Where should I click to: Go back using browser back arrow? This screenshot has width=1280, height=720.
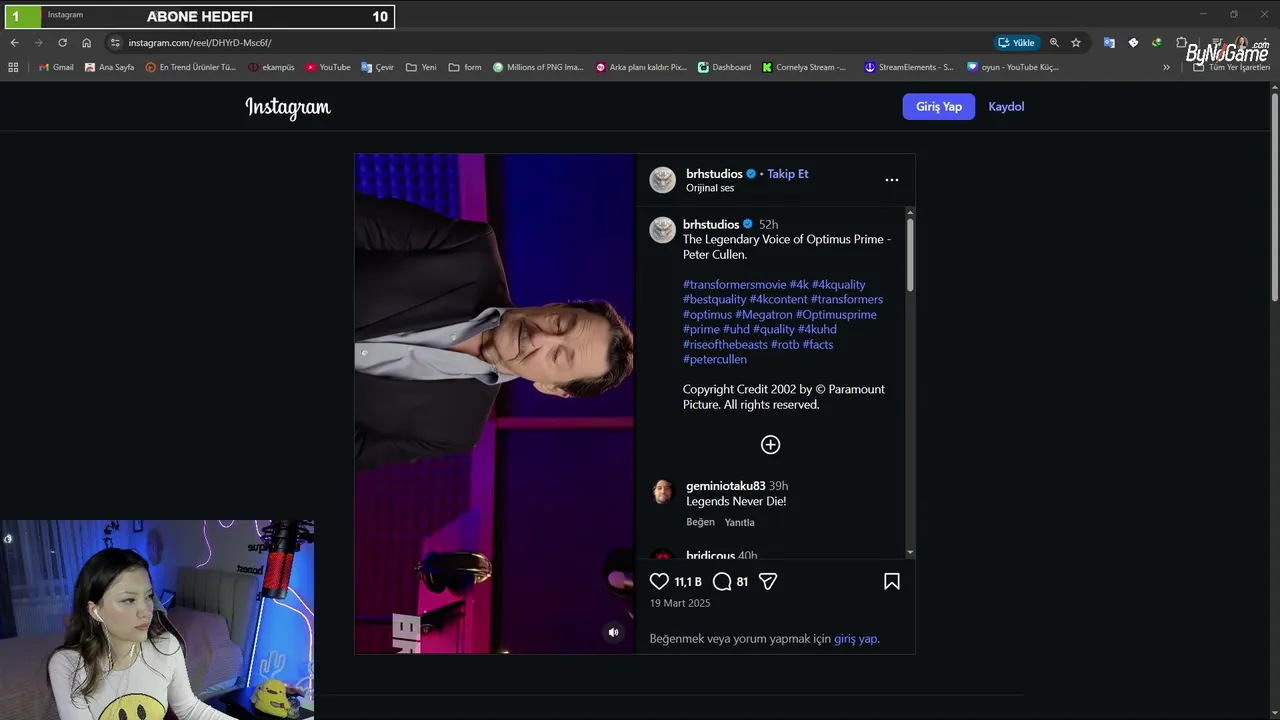tap(14, 43)
